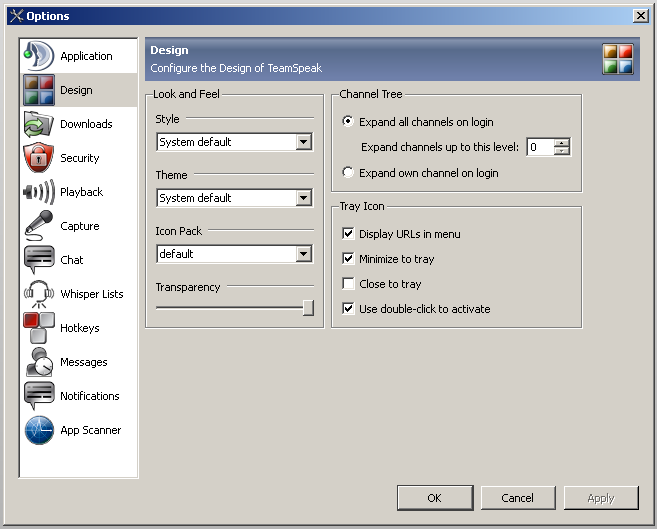Viewport: 657px width, 529px height.
Task: Select Expand all channels on login
Action: click(347, 121)
